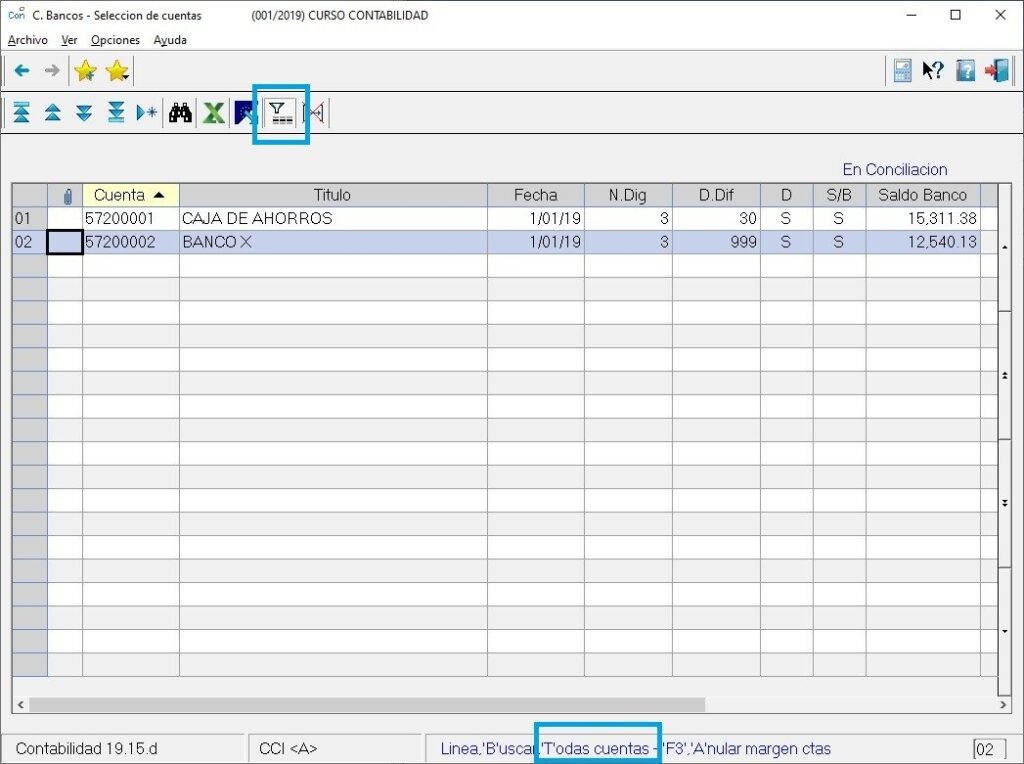Click the horizontal scrollbar right arrow
The height and width of the screenshot is (764, 1024).
pos(1003,705)
